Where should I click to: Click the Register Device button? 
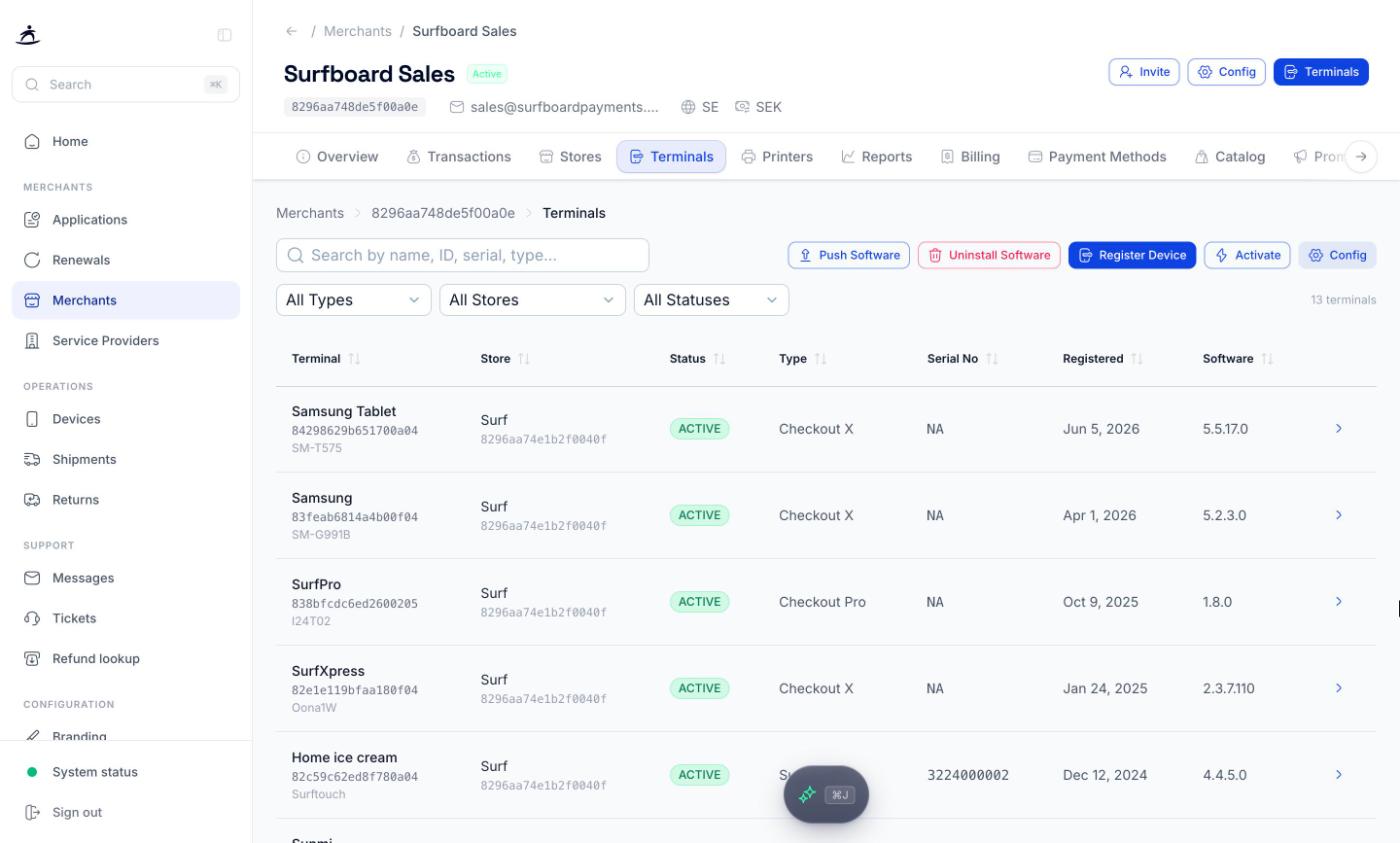1132,255
